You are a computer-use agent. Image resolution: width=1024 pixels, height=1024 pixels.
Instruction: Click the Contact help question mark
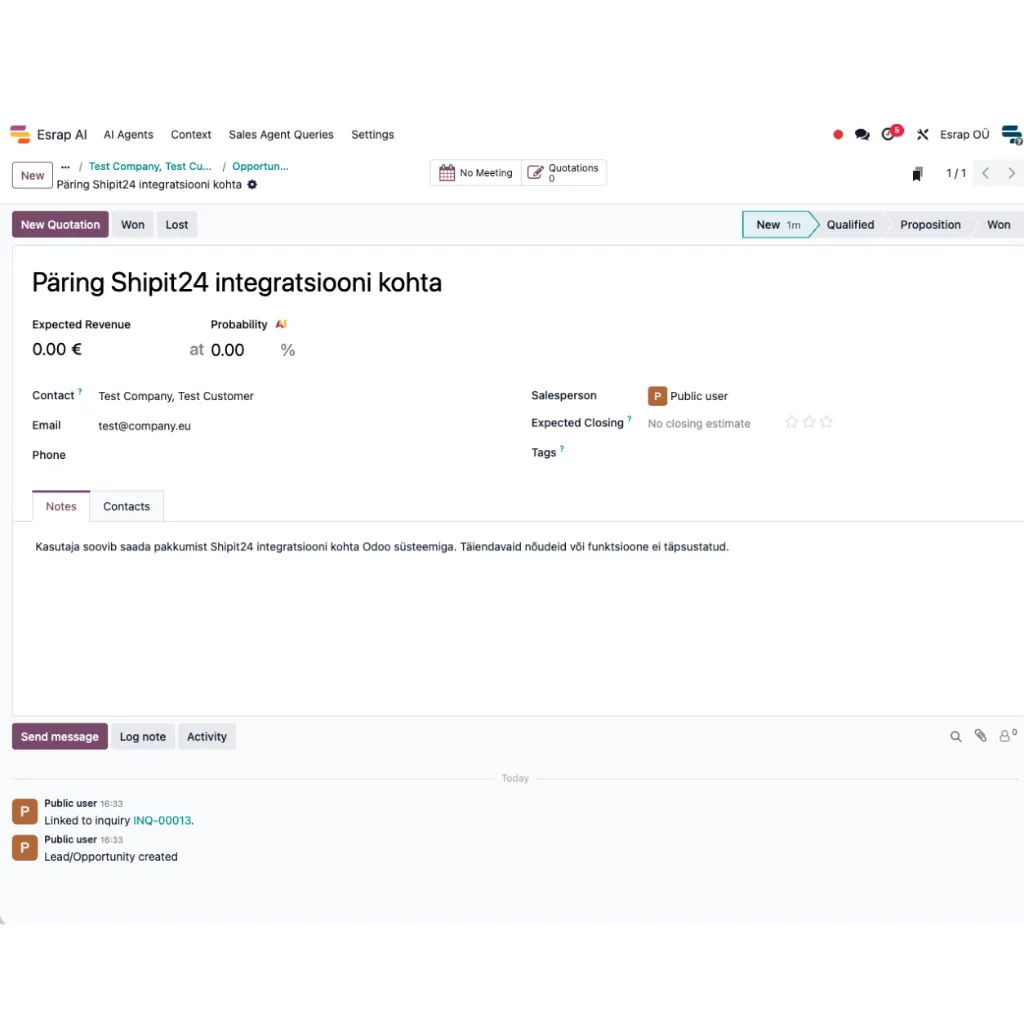coord(80,392)
